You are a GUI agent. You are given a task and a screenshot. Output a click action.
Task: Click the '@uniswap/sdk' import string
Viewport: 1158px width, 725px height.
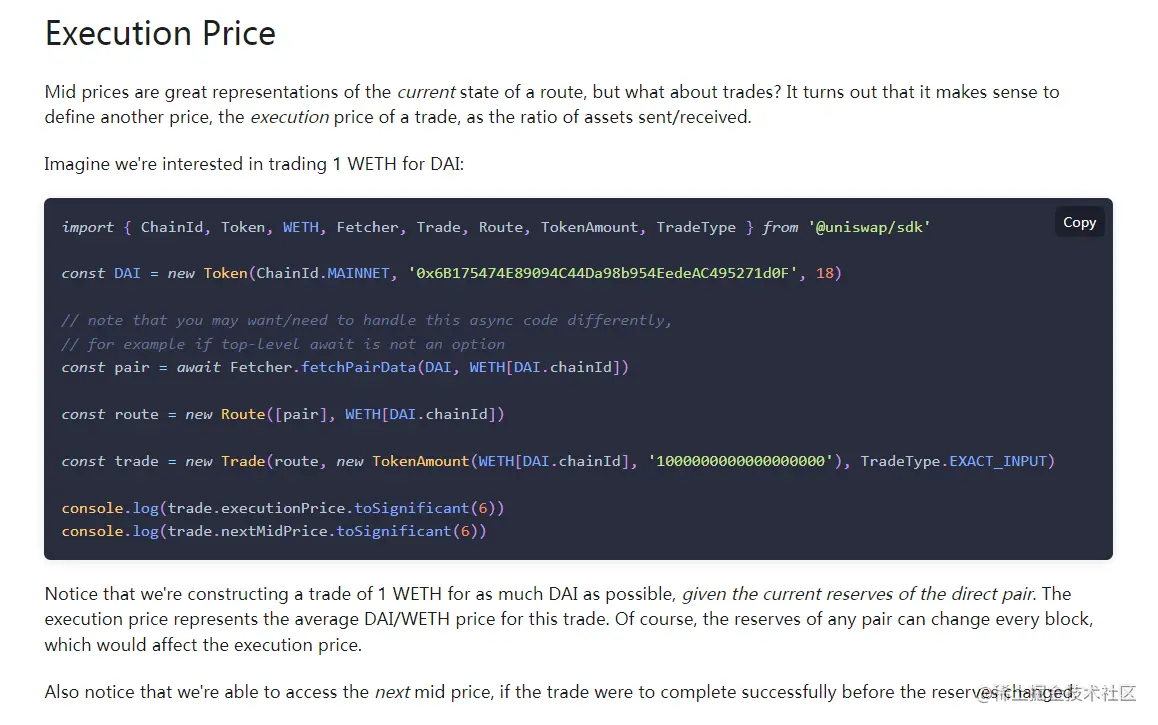[869, 227]
